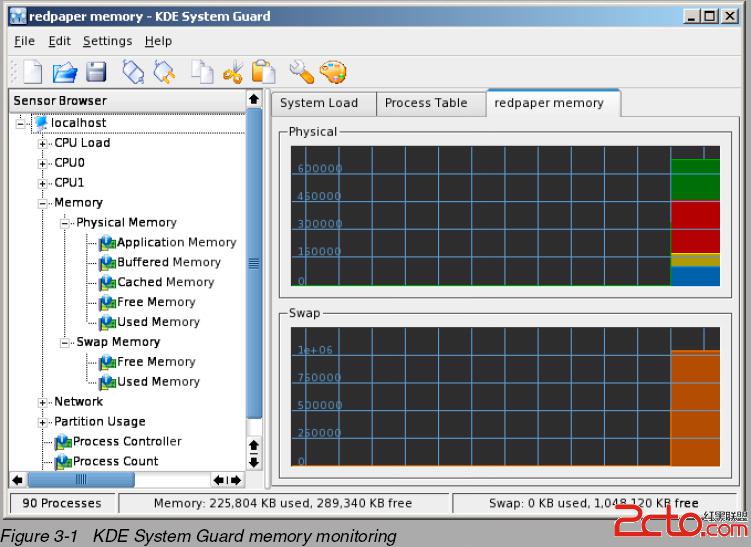The width and height of the screenshot is (751, 547).
Task: Click the Swap memory graph display
Action: (505, 397)
